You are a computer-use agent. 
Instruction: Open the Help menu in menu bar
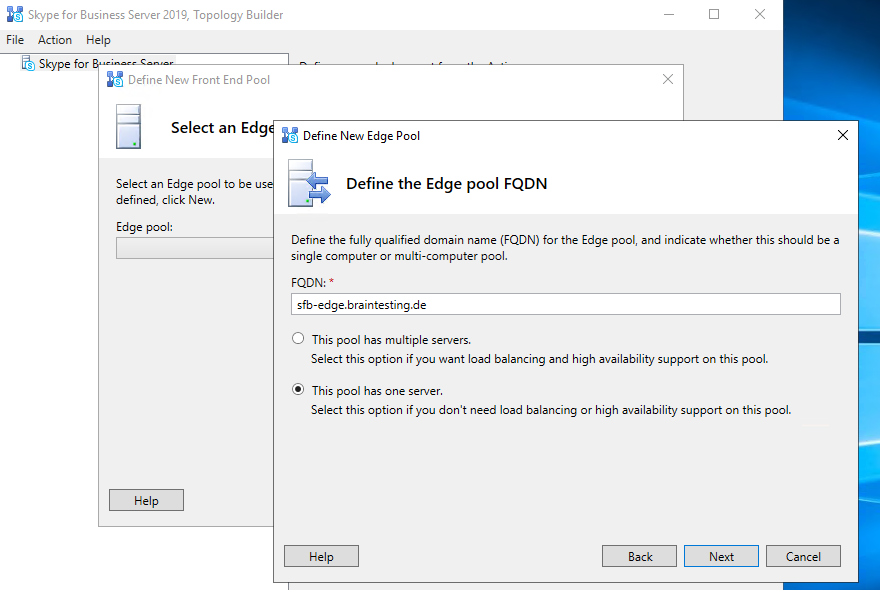(98, 40)
